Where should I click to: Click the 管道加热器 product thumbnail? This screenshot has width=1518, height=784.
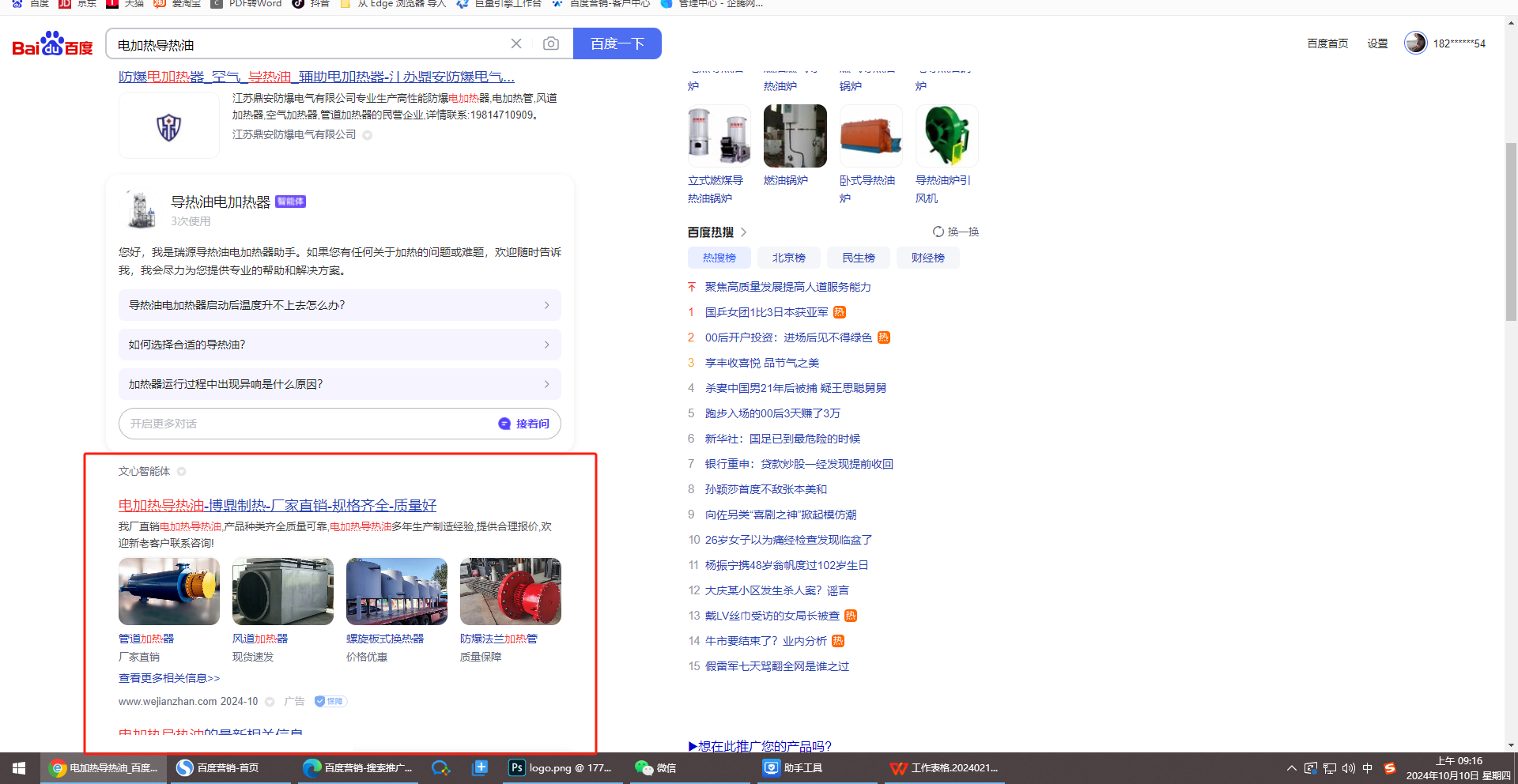[169, 591]
